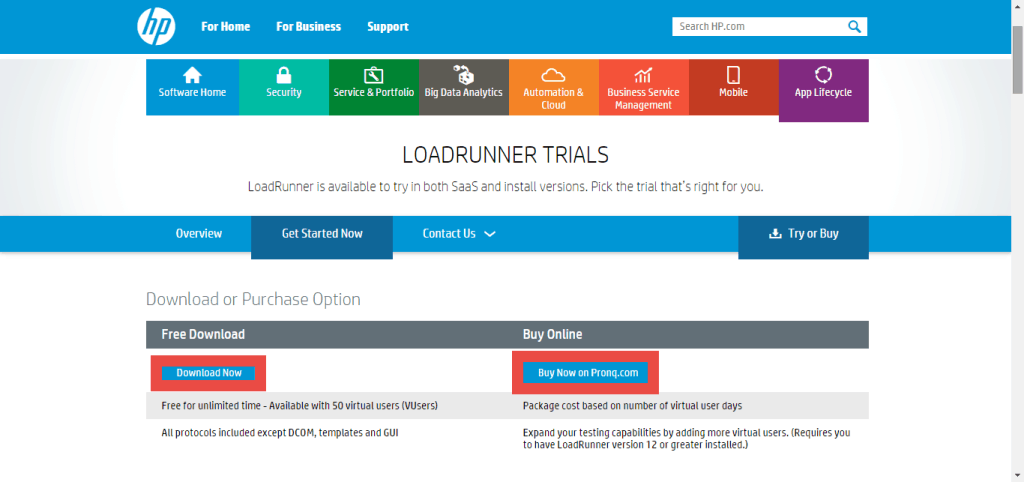Click the Mobile label text
The image size is (1024, 482).
733,93
